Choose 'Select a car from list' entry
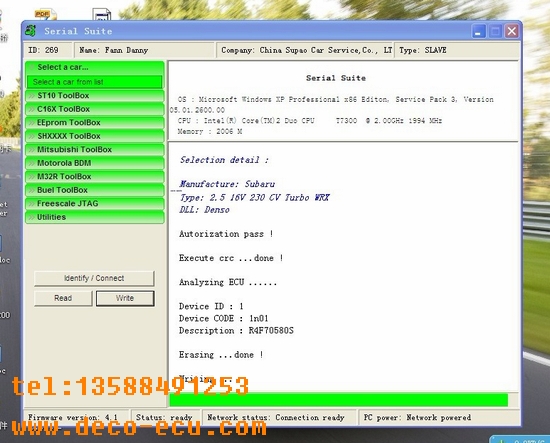Image resolution: width=550 pixels, height=443 pixels. click(x=94, y=82)
